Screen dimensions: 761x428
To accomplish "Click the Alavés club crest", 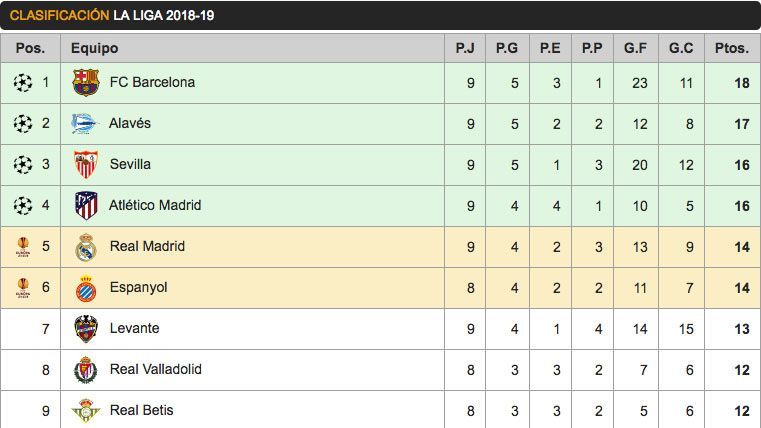I will click(86, 123).
